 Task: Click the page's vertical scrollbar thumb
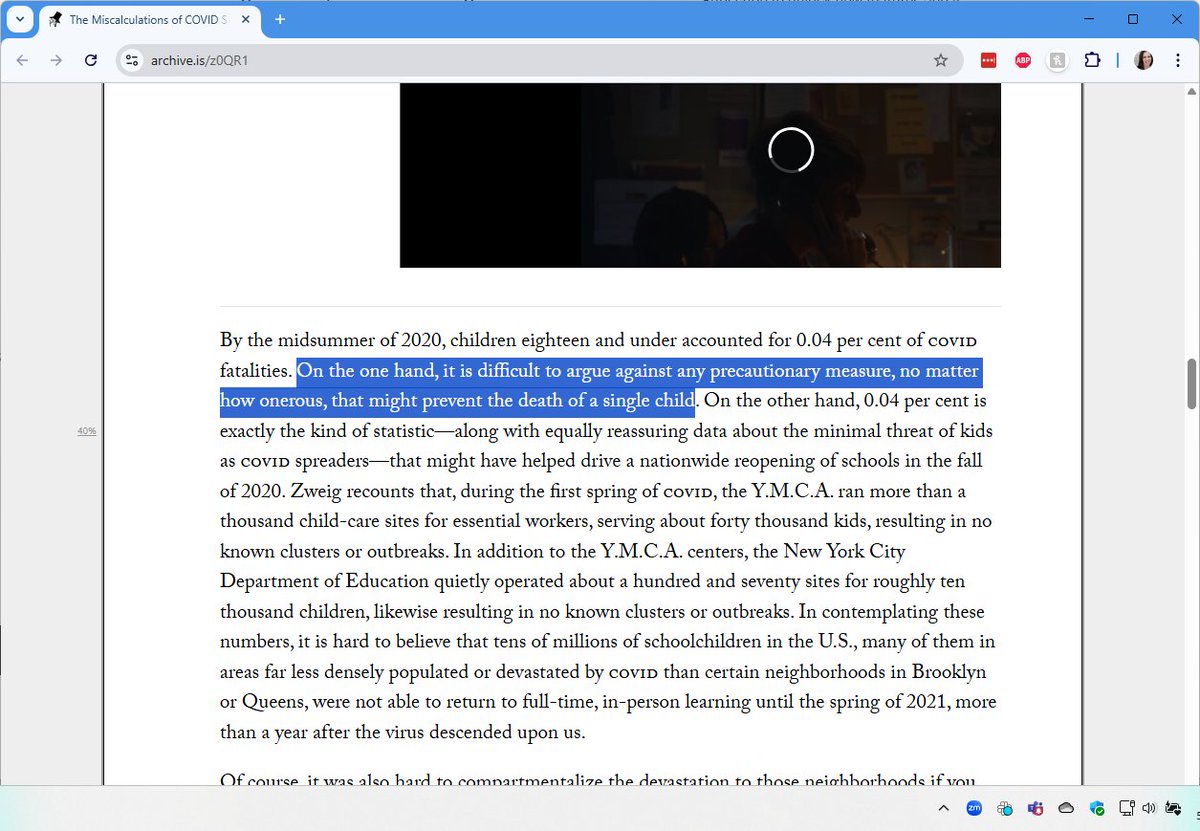click(1191, 383)
